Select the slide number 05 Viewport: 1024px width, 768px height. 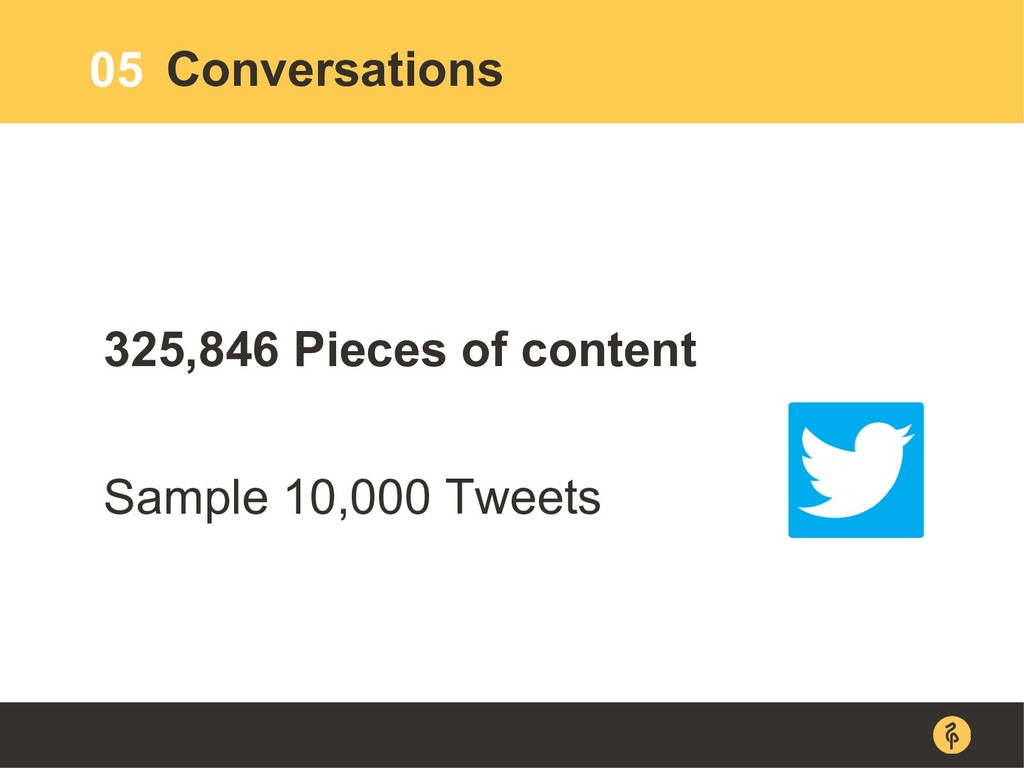pyautogui.click(x=116, y=70)
